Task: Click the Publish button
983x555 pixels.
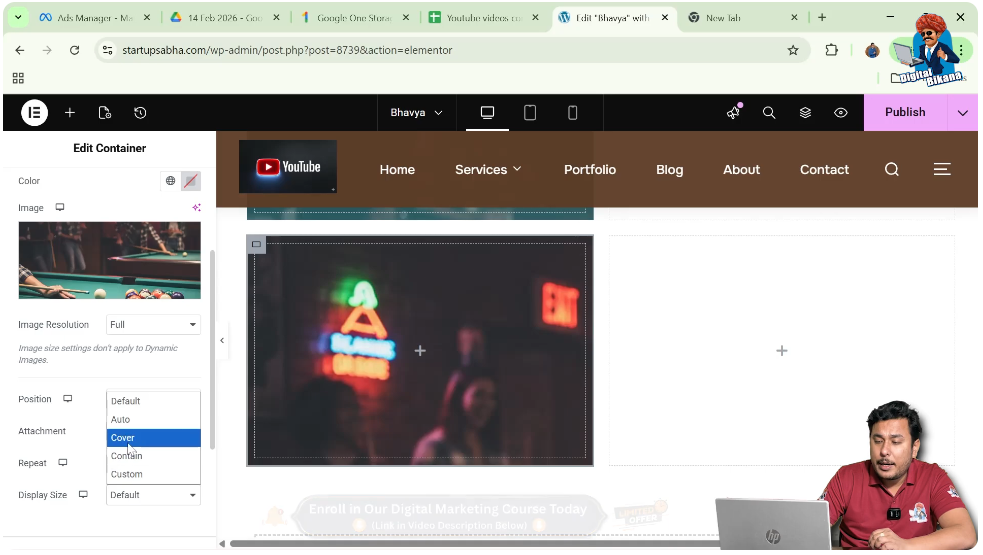Action: pyautogui.click(x=904, y=113)
